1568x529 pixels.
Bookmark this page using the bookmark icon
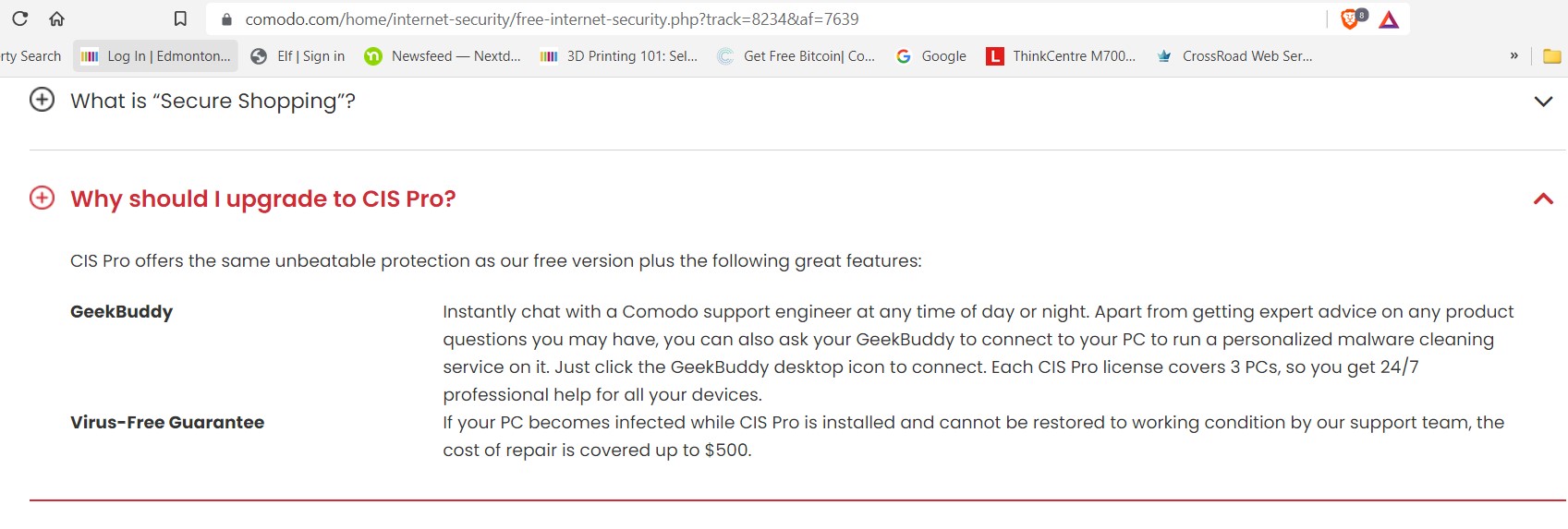click(x=180, y=18)
